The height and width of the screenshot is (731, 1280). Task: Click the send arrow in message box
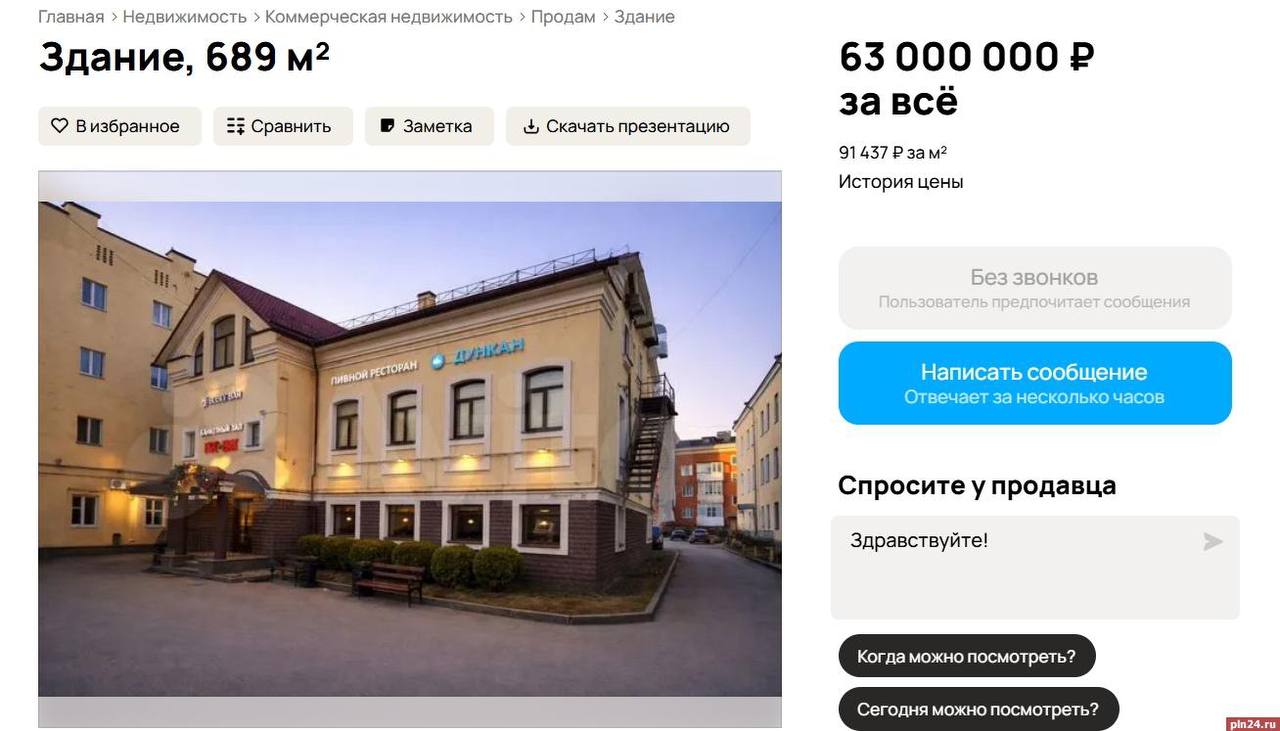[1212, 542]
